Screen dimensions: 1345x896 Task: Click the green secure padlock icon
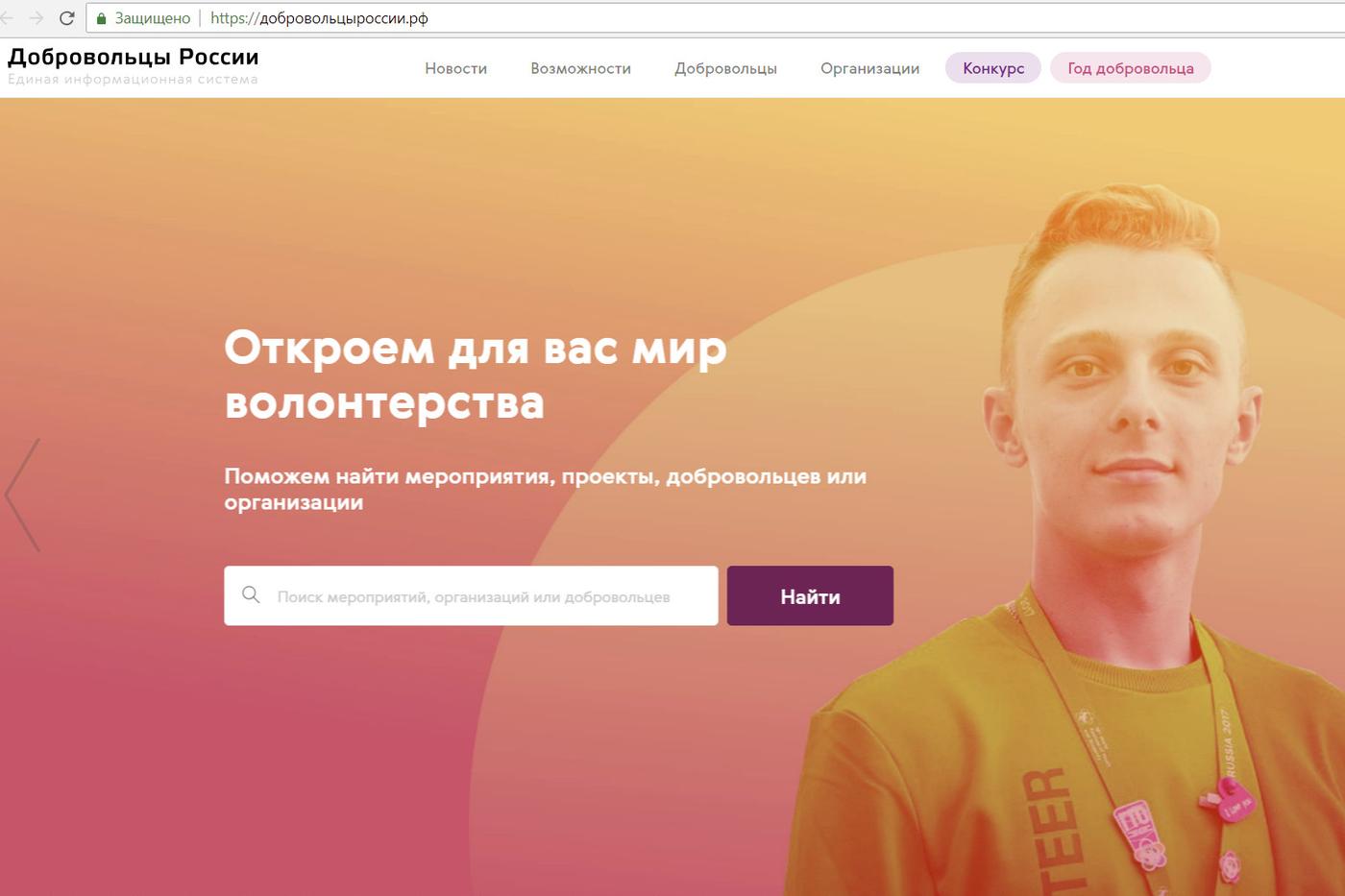click(x=102, y=18)
